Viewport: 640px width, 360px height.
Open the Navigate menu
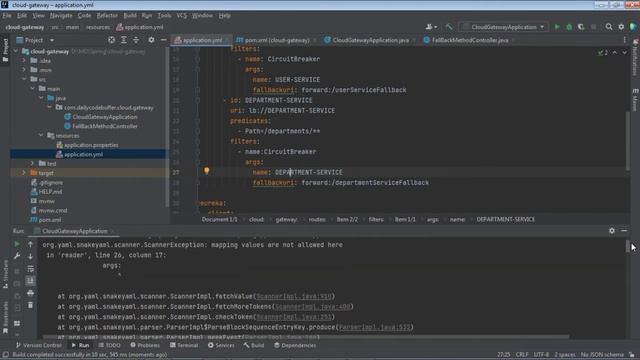coord(61,16)
